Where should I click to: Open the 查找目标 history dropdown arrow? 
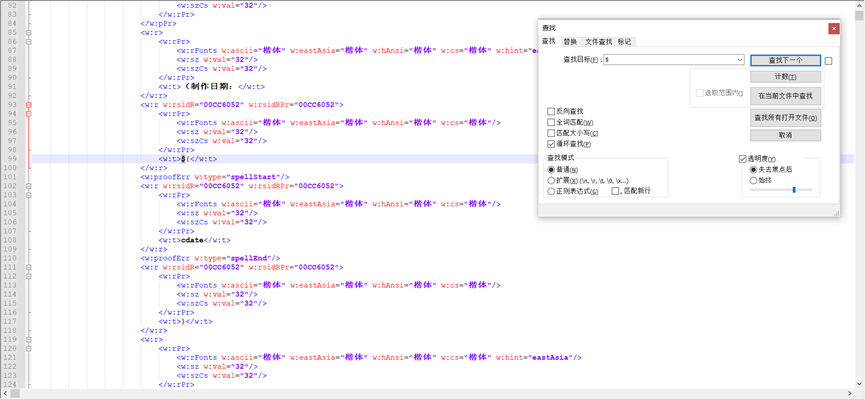[x=739, y=60]
